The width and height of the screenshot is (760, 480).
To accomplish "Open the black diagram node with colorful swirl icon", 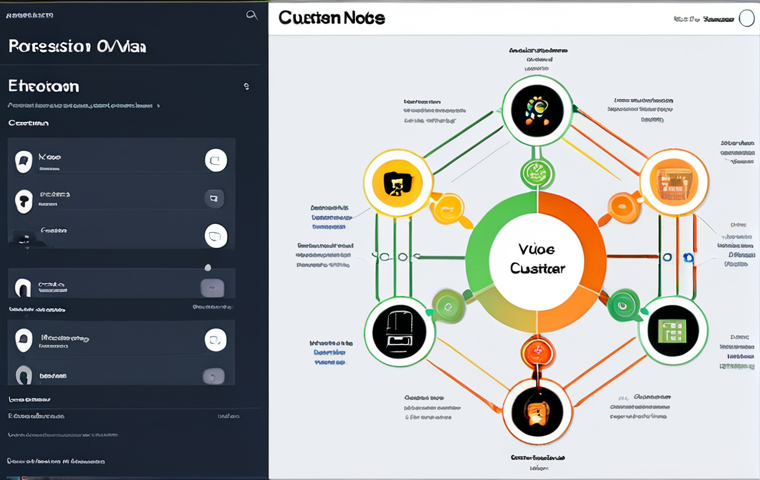I will point(537,111).
